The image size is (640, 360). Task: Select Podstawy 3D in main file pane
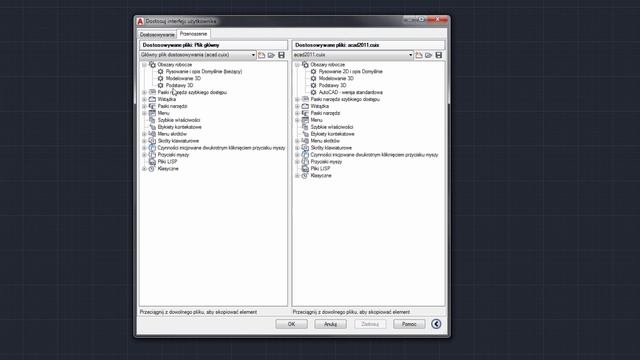[179, 85]
